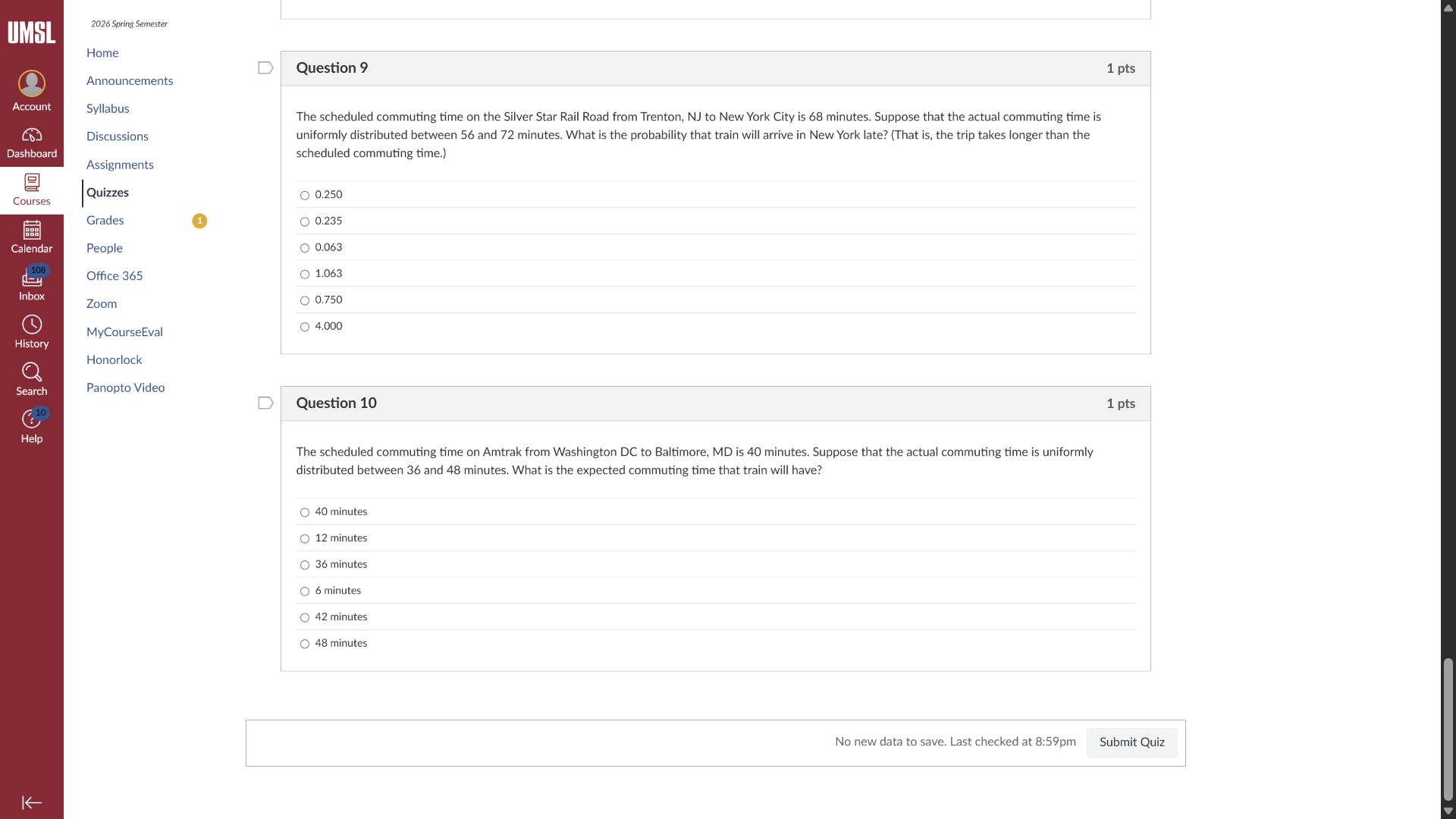This screenshot has height=819, width=1456.
Task: Click the scrollbar down arrow
Action: 1448,811
